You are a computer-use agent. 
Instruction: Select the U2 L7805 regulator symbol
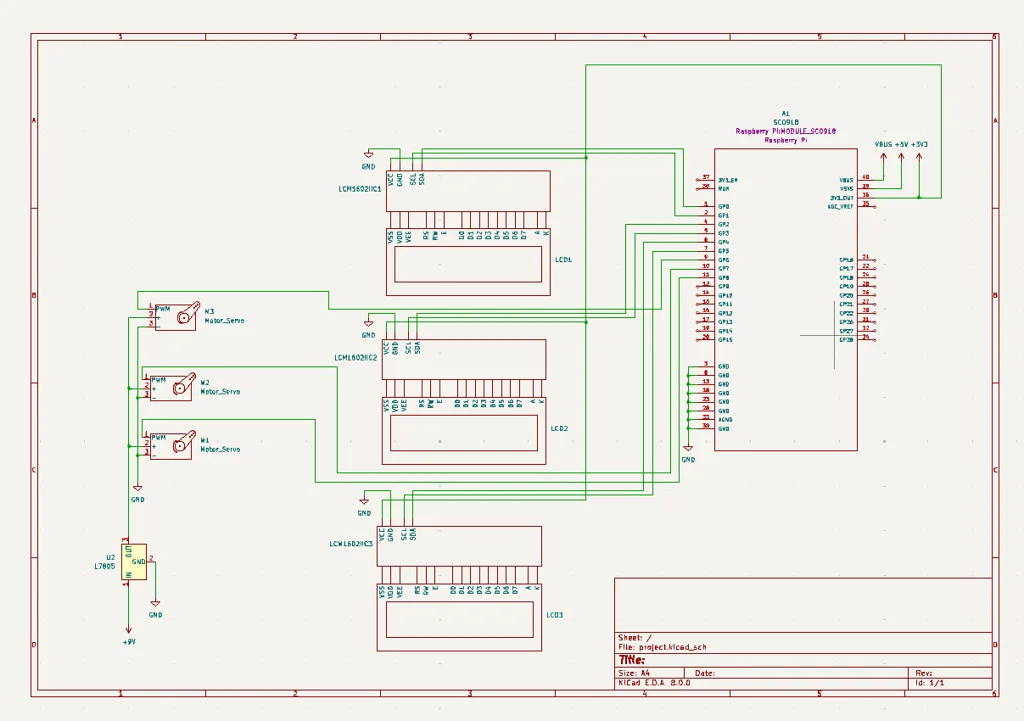[134, 562]
